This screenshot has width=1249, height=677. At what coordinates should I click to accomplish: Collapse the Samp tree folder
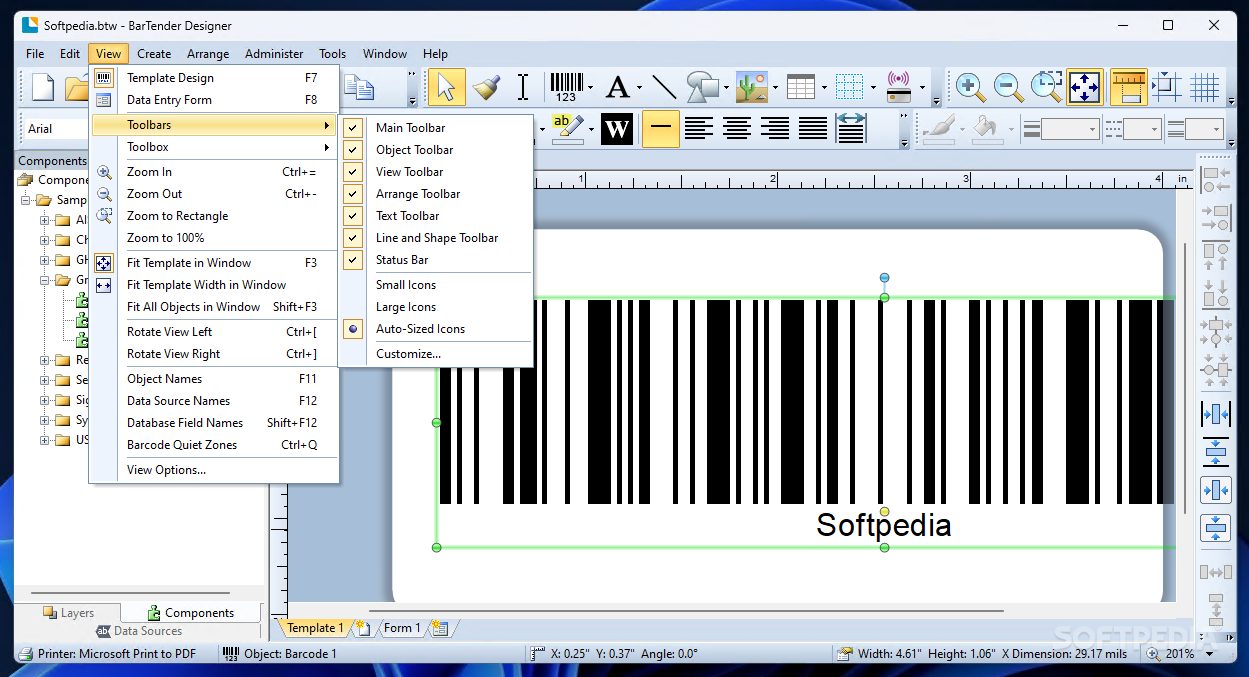tap(25, 200)
